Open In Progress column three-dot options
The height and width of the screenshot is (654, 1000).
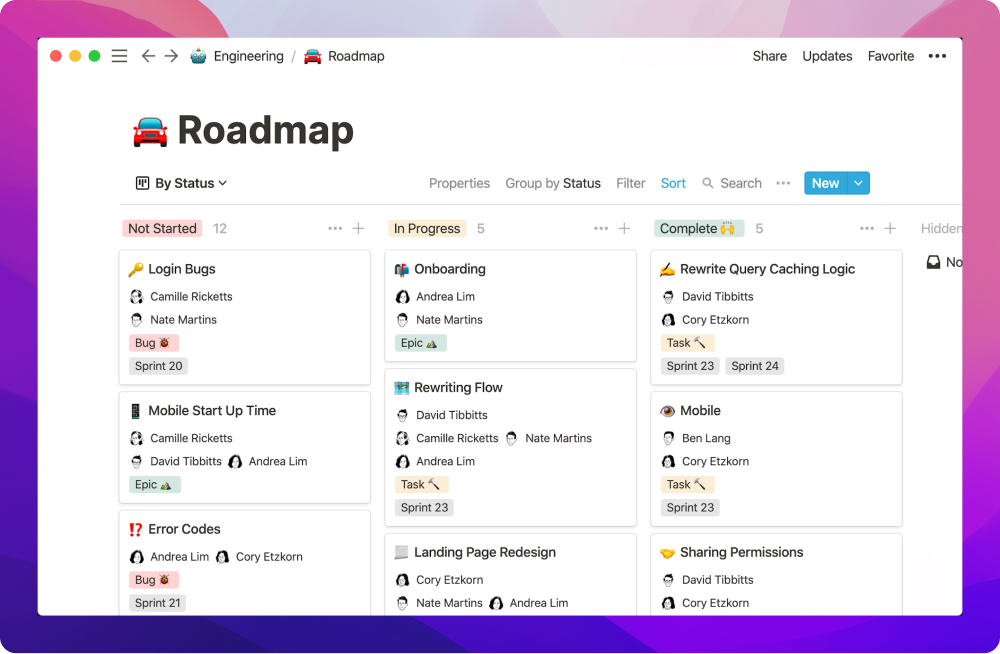[601, 228]
